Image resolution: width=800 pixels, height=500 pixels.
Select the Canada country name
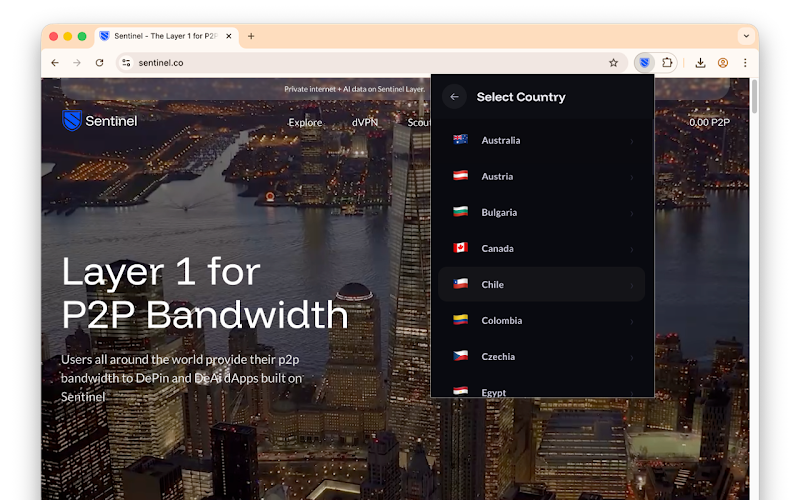click(497, 248)
